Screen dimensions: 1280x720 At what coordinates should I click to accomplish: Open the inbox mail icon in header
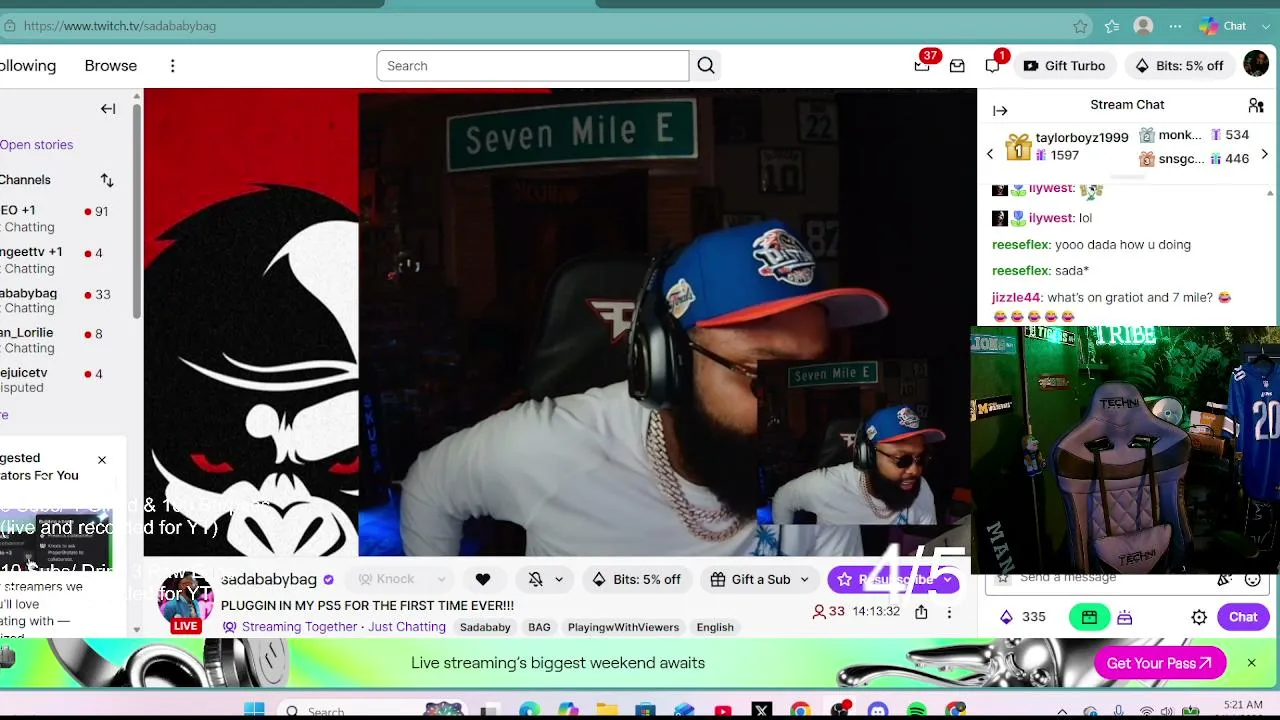pyautogui.click(x=957, y=66)
